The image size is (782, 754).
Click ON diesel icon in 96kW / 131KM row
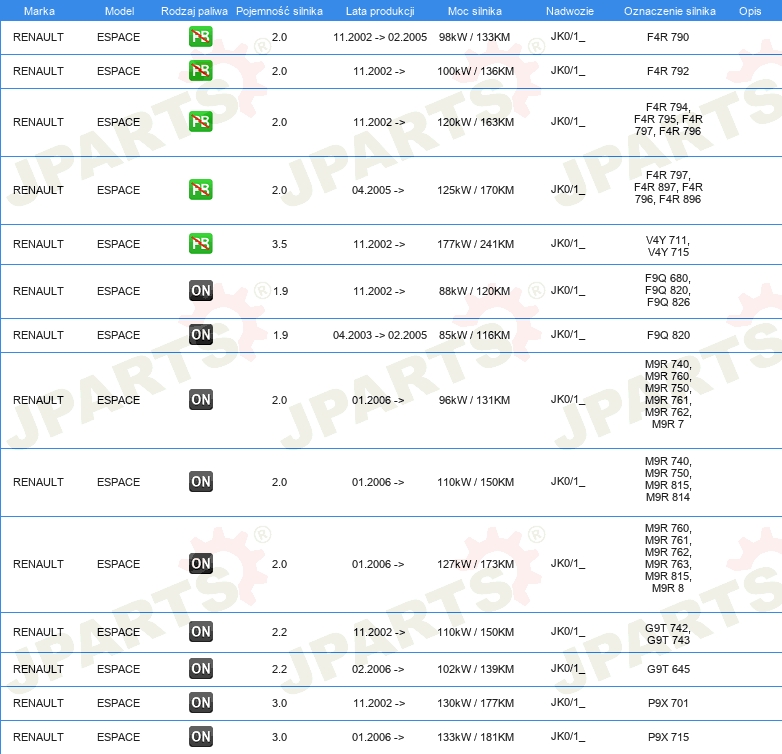(x=200, y=399)
